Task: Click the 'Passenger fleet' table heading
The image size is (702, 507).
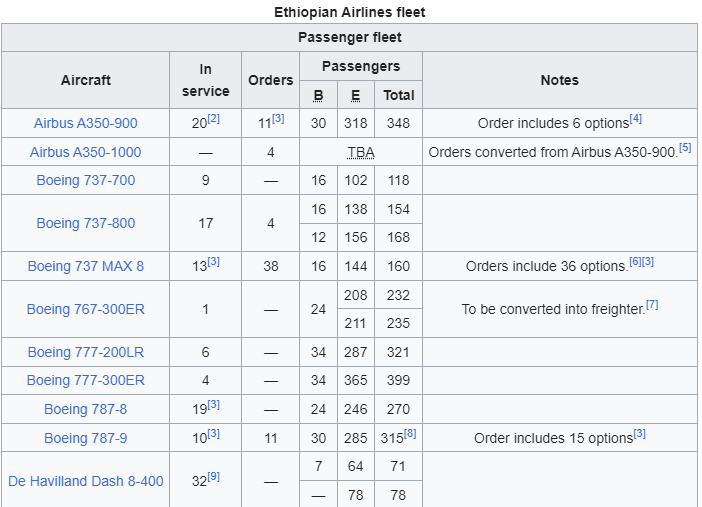Action: point(350,37)
